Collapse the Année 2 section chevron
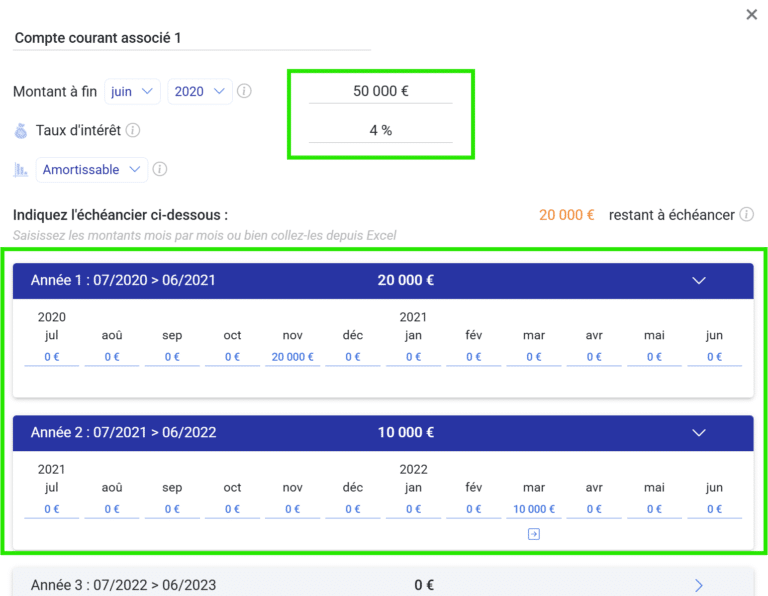Image resolution: width=768 pixels, height=596 pixels. [x=699, y=433]
